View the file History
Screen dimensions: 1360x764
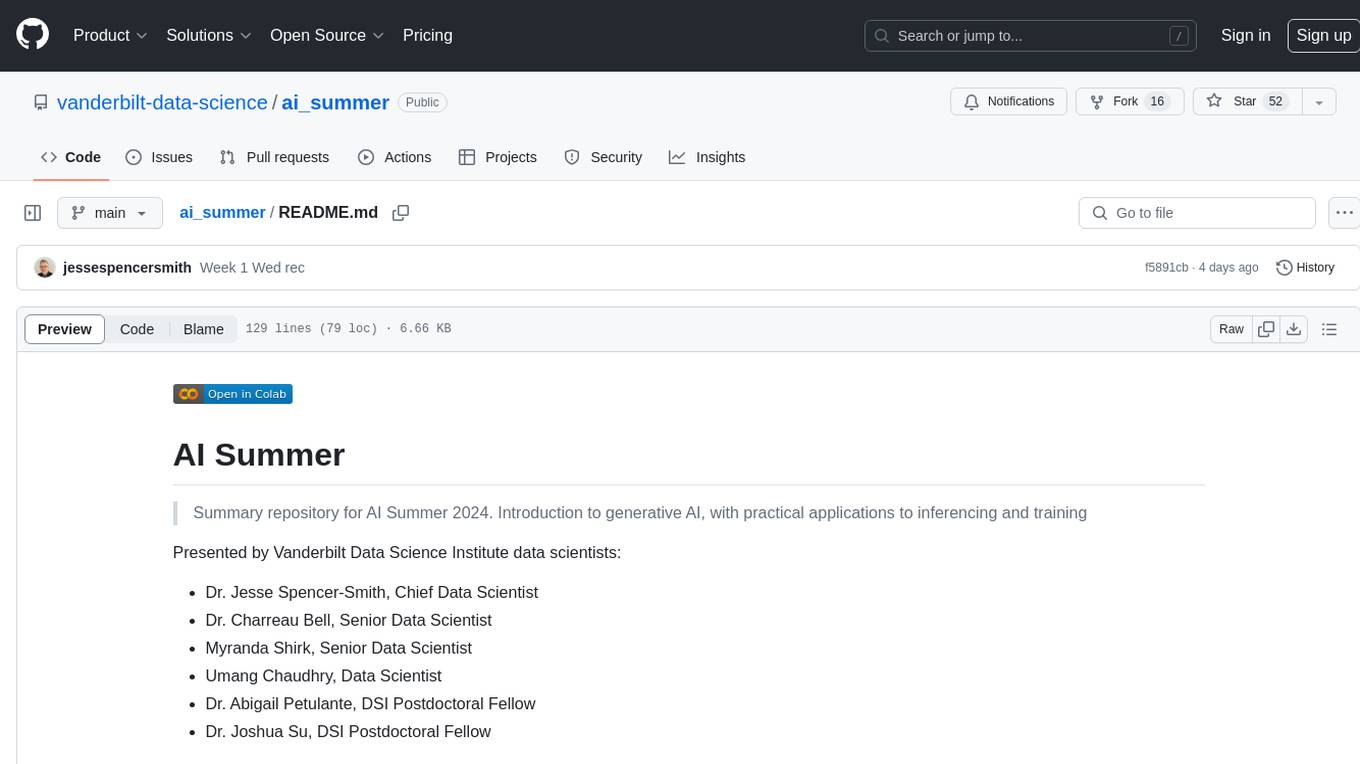pyautogui.click(x=1306, y=268)
